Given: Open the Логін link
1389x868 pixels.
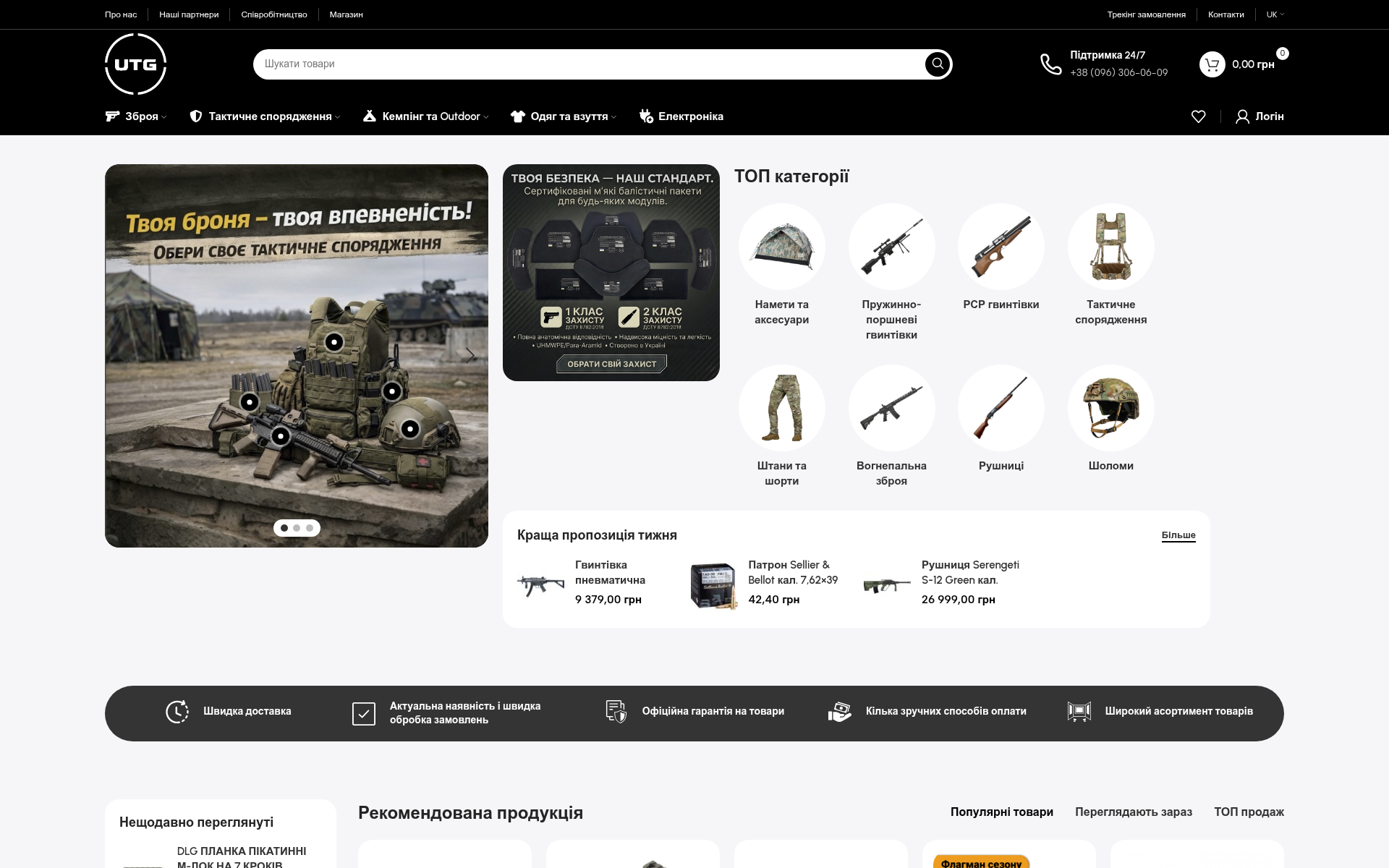Looking at the screenshot, I should 1260,116.
